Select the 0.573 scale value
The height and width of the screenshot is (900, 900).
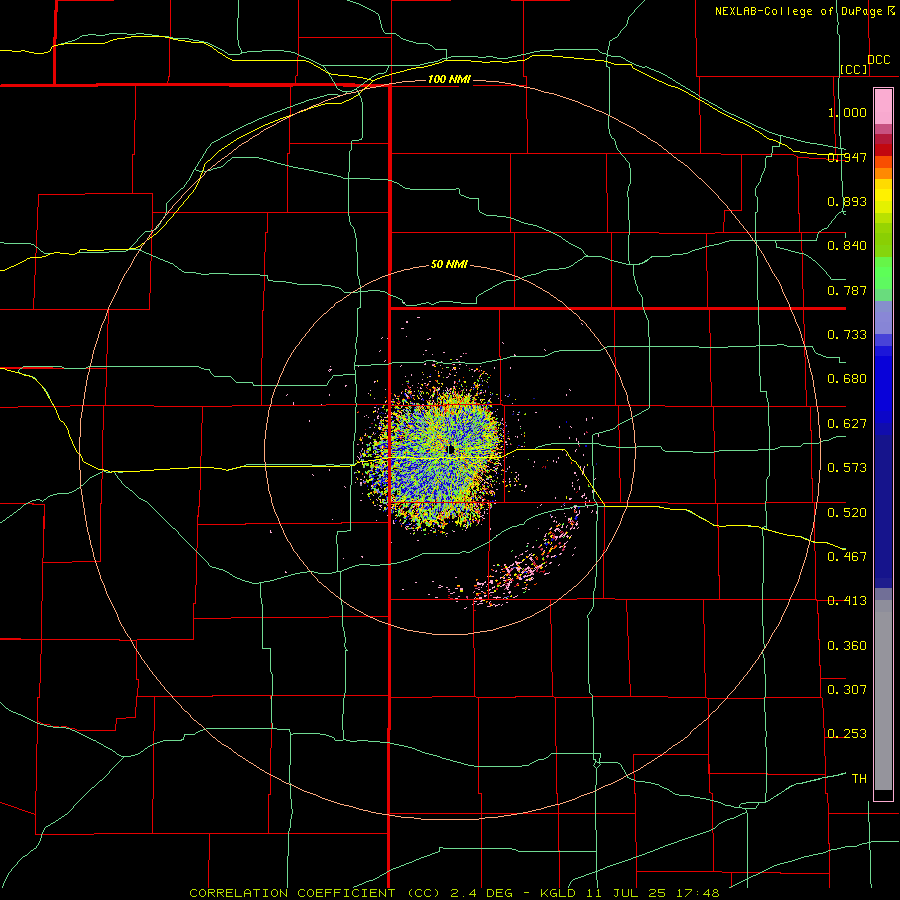(x=847, y=468)
